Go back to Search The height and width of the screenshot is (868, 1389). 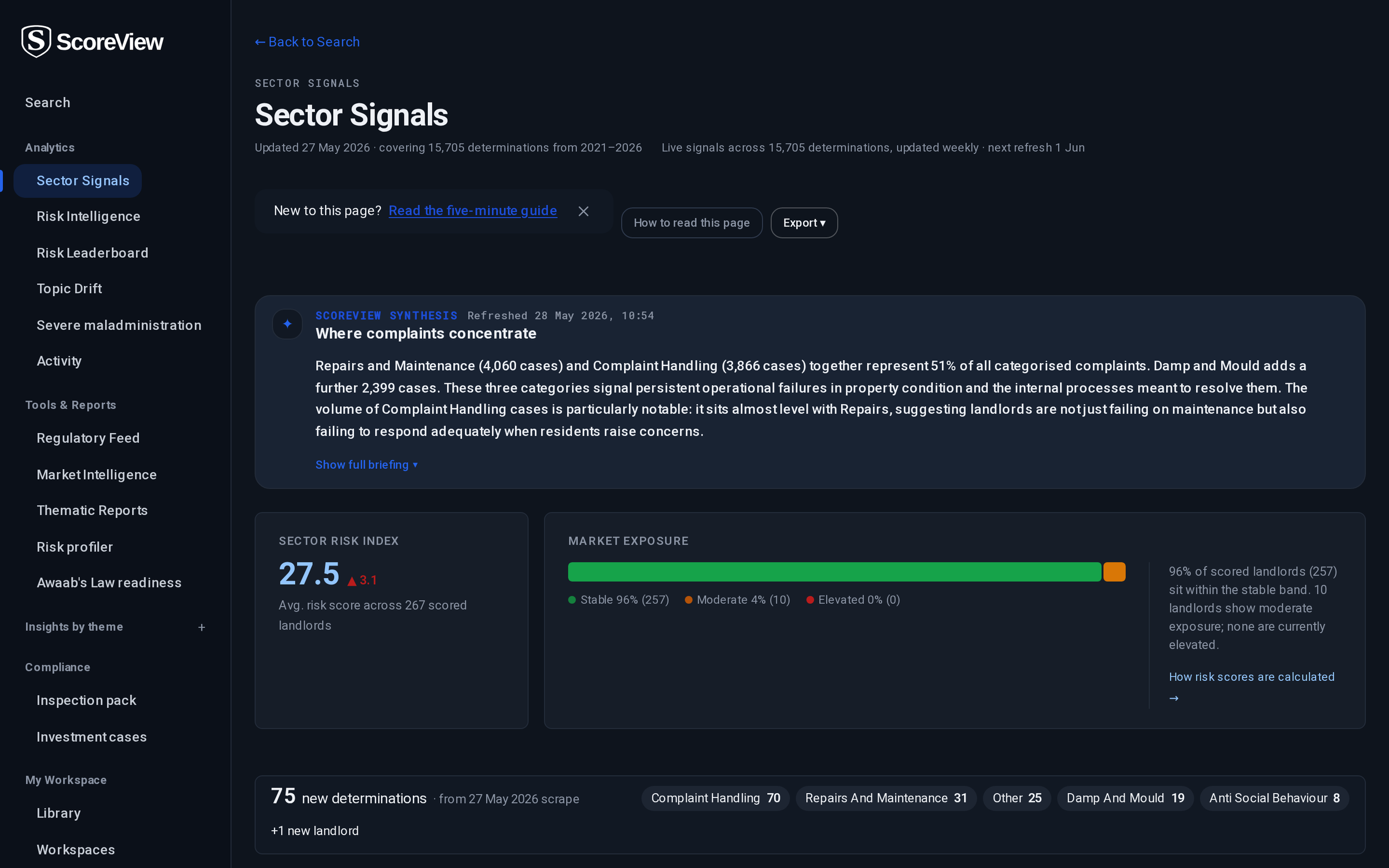[x=307, y=42]
